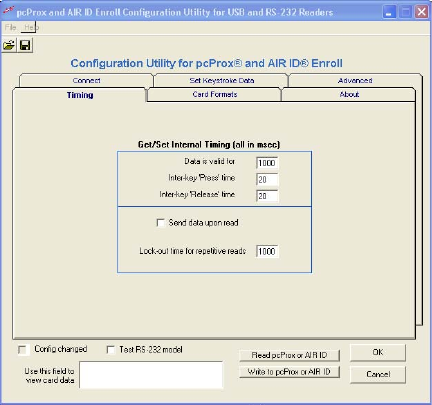Click the OK button
Screen dimensions: 432x405
378,352
